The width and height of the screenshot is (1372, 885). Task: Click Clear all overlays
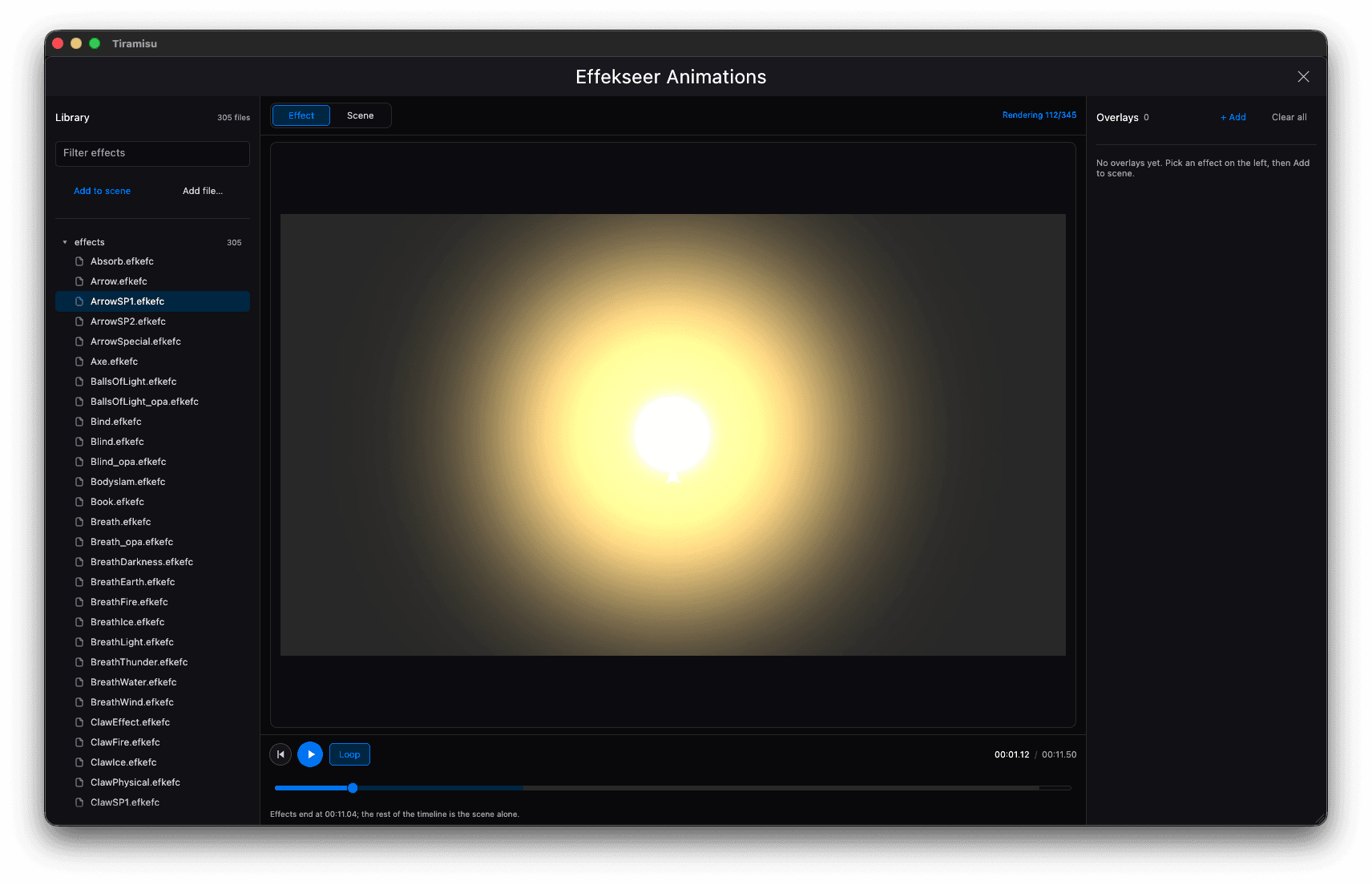1289,117
